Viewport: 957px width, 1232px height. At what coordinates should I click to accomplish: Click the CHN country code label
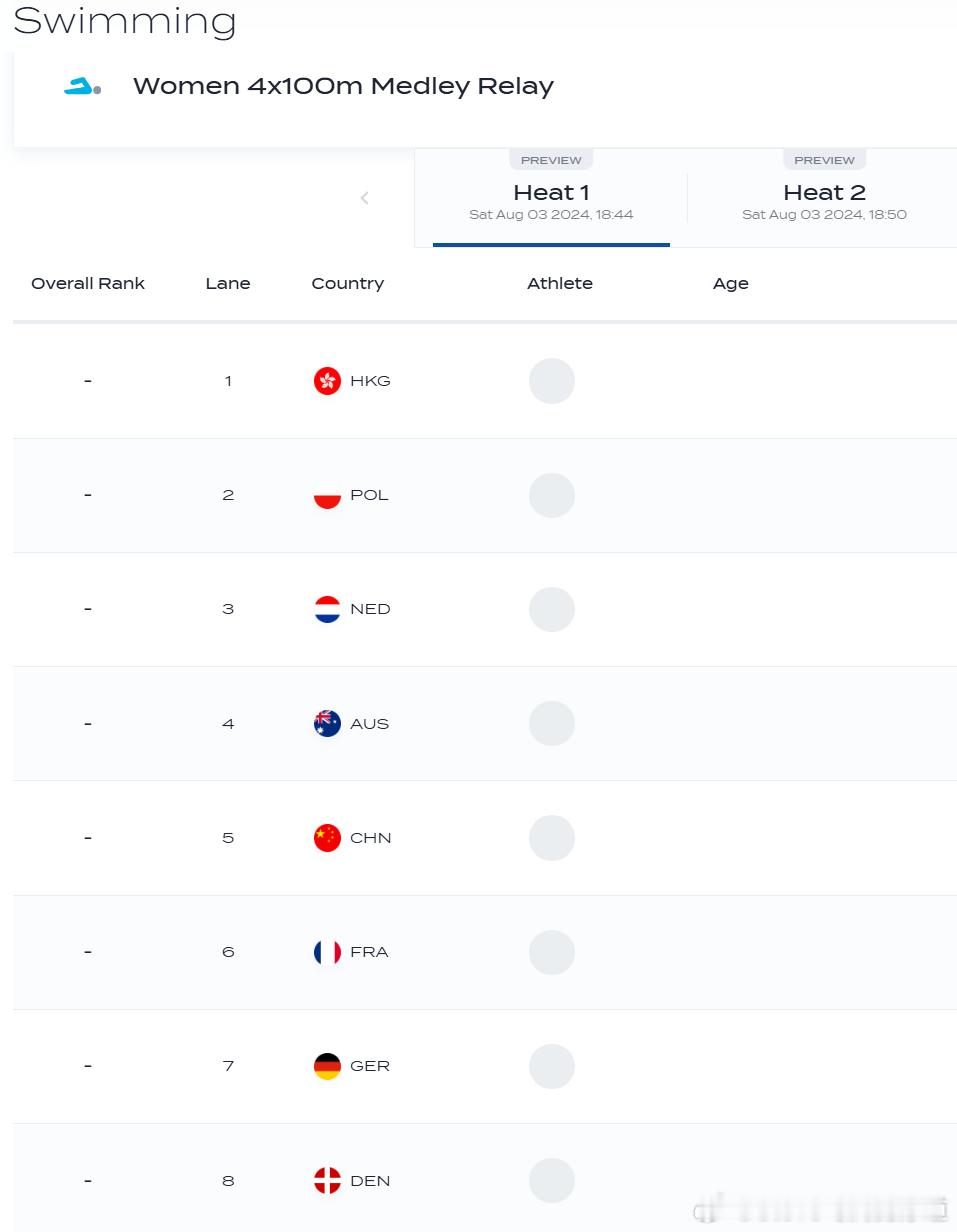point(371,838)
